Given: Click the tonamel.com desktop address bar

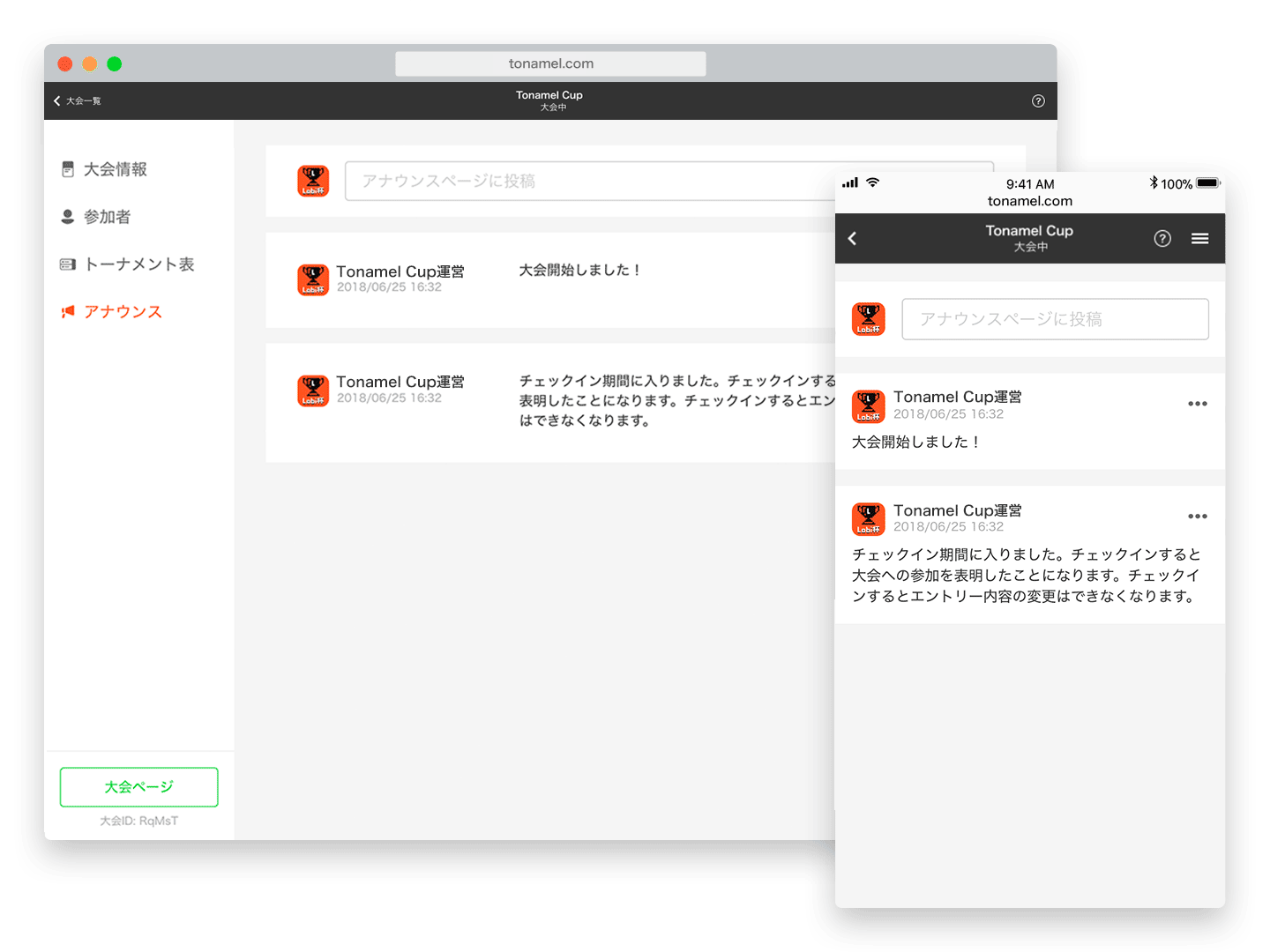Looking at the screenshot, I should point(550,63).
